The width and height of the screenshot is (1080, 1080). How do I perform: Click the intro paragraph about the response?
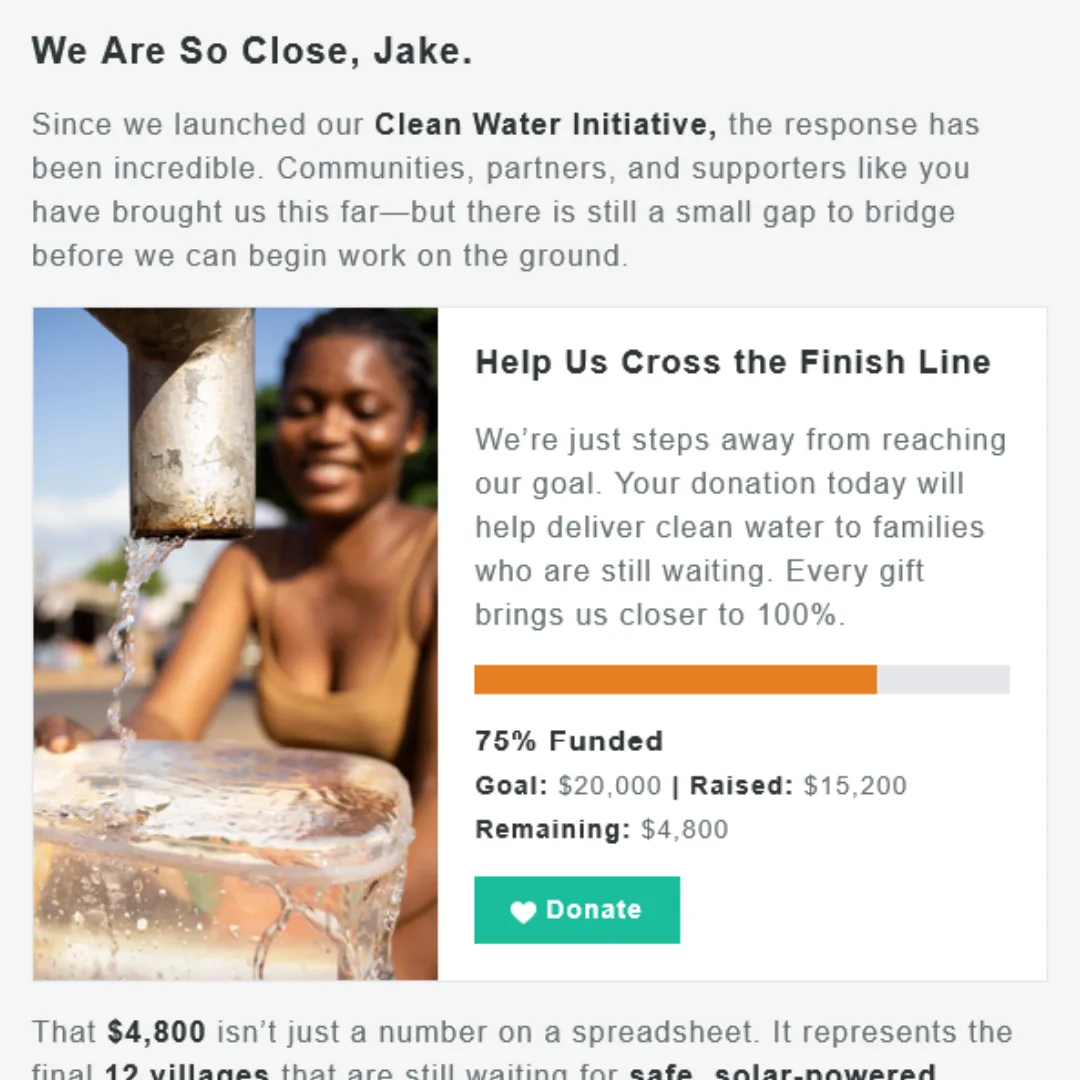505,190
